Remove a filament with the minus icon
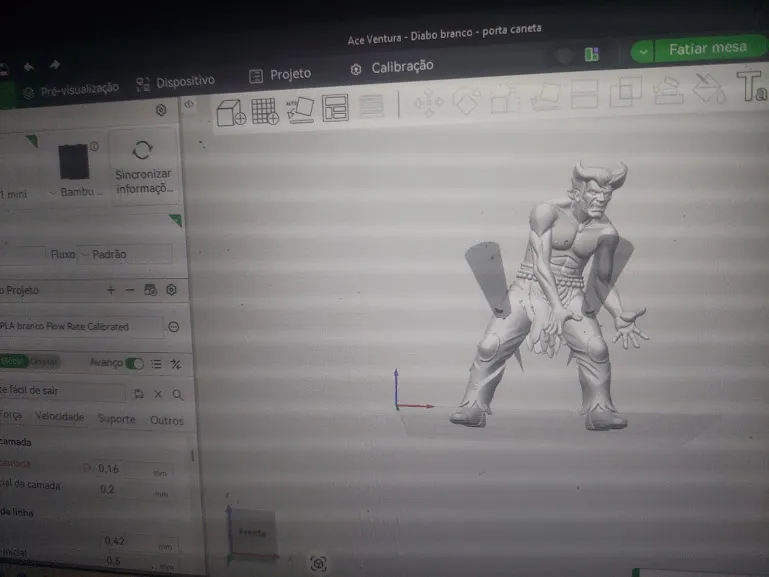 [x=129, y=290]
